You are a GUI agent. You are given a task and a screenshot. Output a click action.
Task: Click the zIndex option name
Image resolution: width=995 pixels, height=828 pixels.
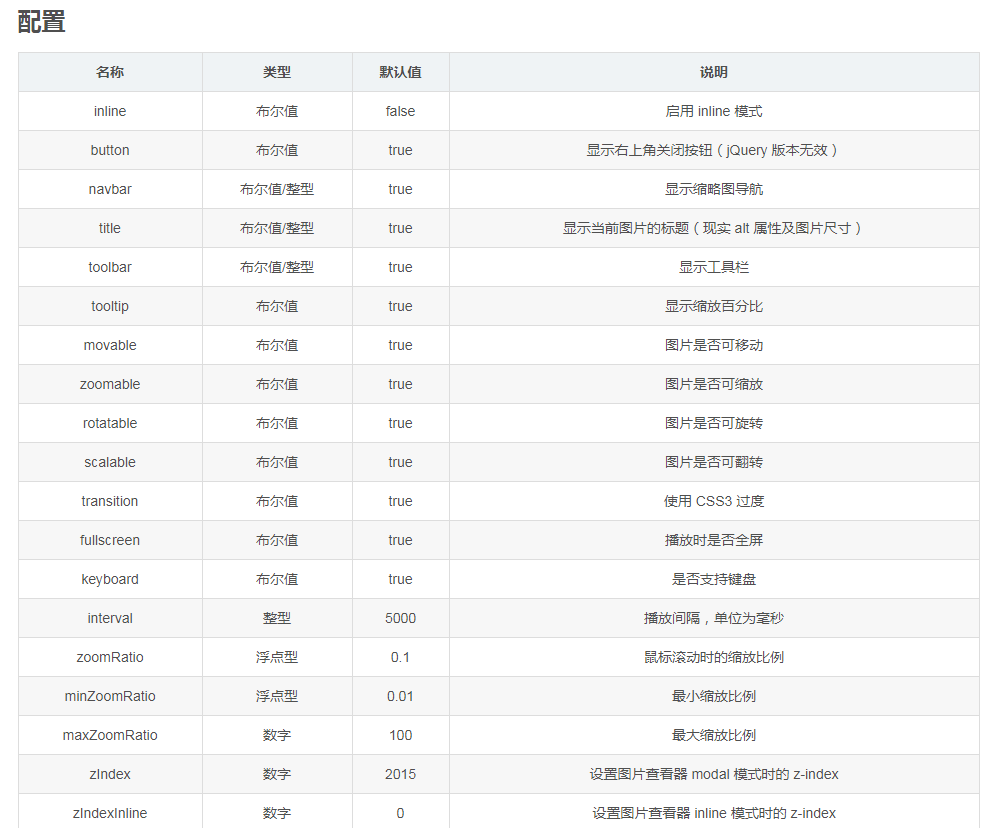(x=110, y=775)
